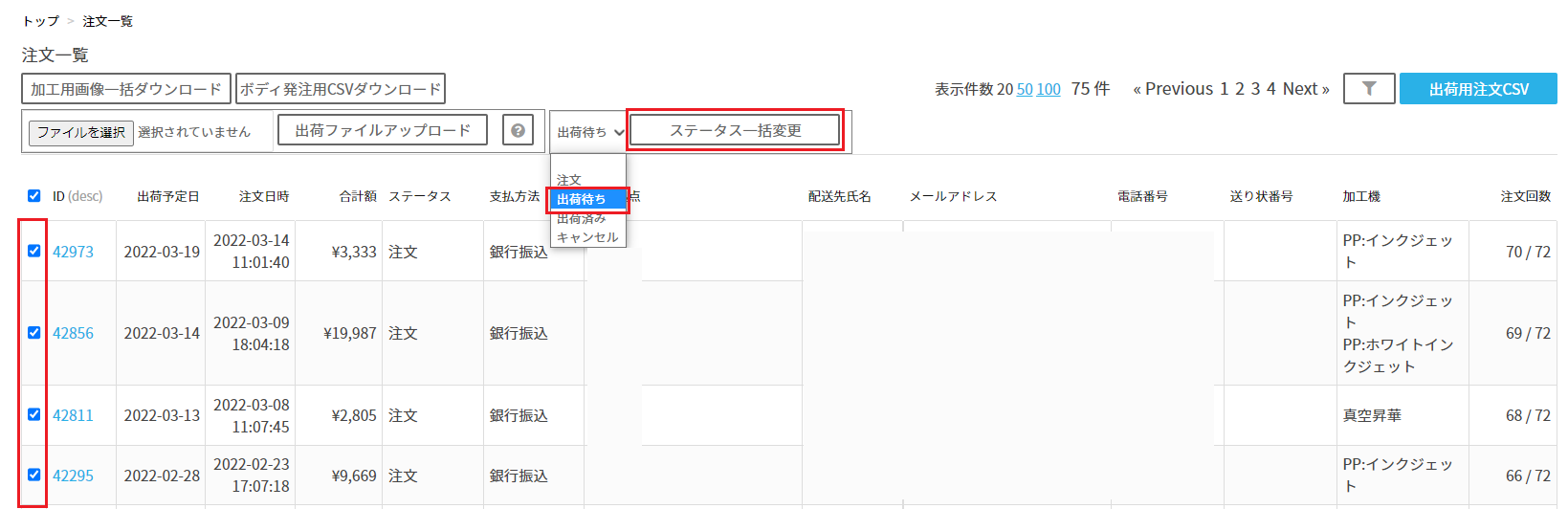Screen dimensions: 1568x509
Task: Click the 加工機 column header
Action: coord(1361,196)
